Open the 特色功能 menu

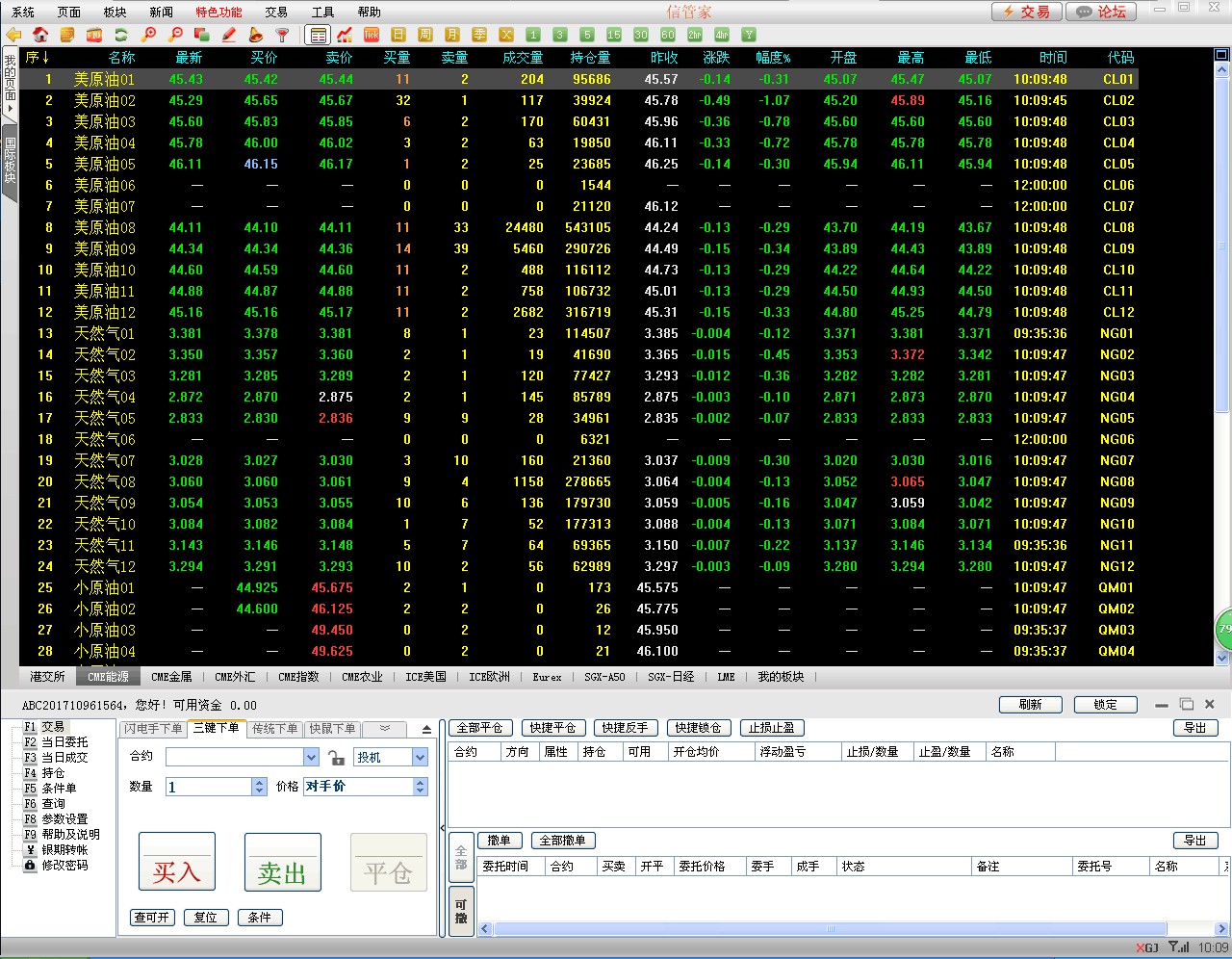pyautogui.click(x=218, y=13)
